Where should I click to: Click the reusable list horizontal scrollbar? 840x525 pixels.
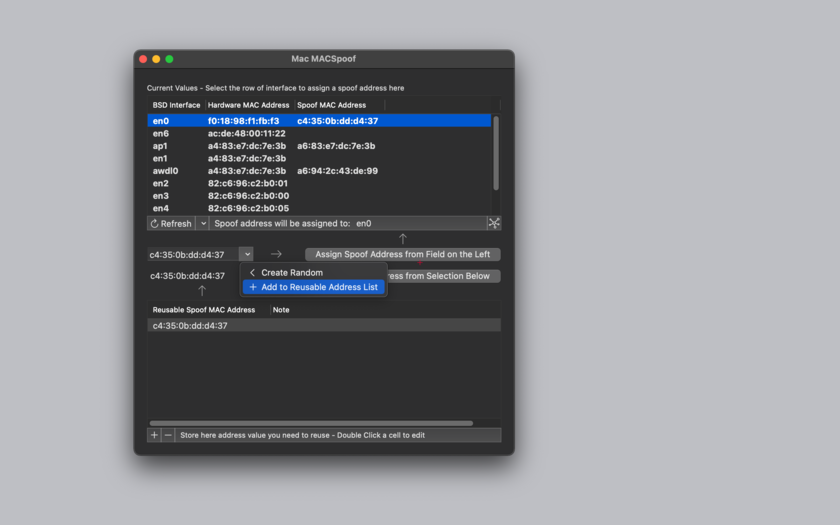point(311,423)
